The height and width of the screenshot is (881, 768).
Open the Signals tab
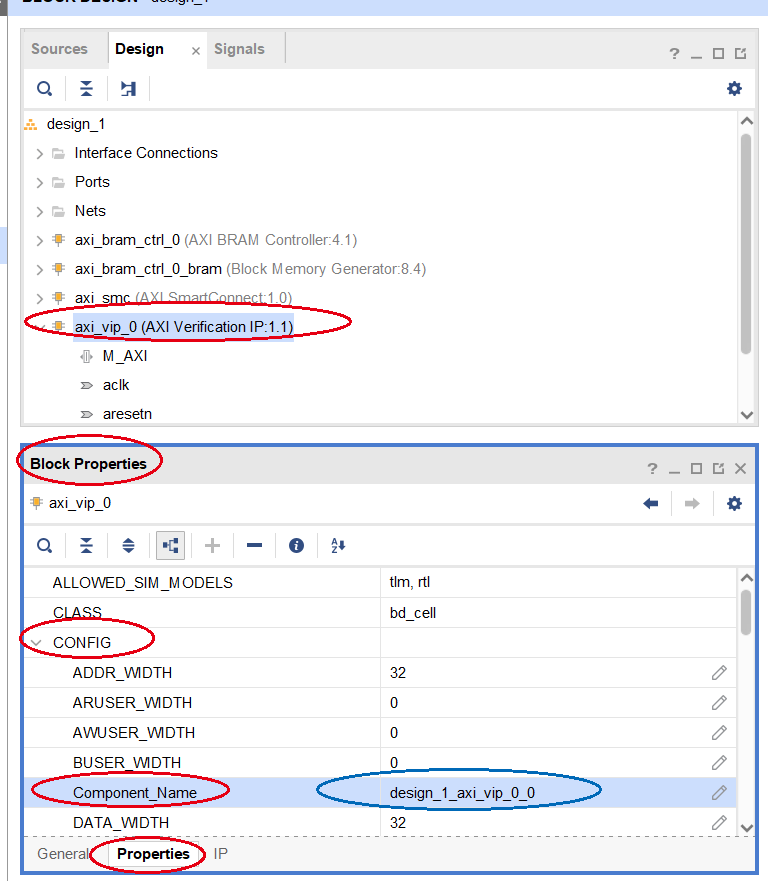click(x=239, y=49)
